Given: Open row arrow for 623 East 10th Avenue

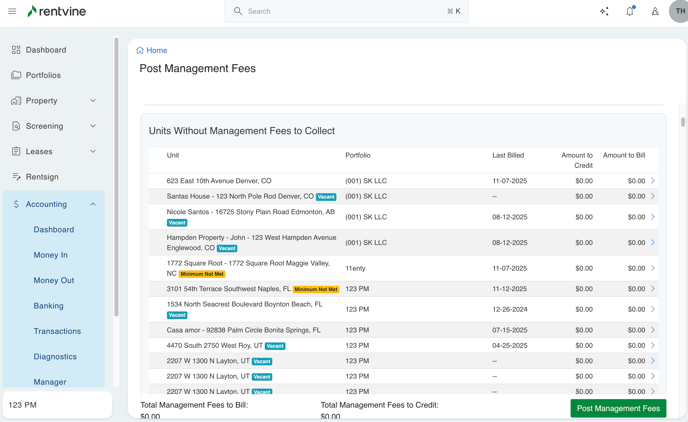Looking at the screenshot, I should pyautogui.click(x=653, y=181).
